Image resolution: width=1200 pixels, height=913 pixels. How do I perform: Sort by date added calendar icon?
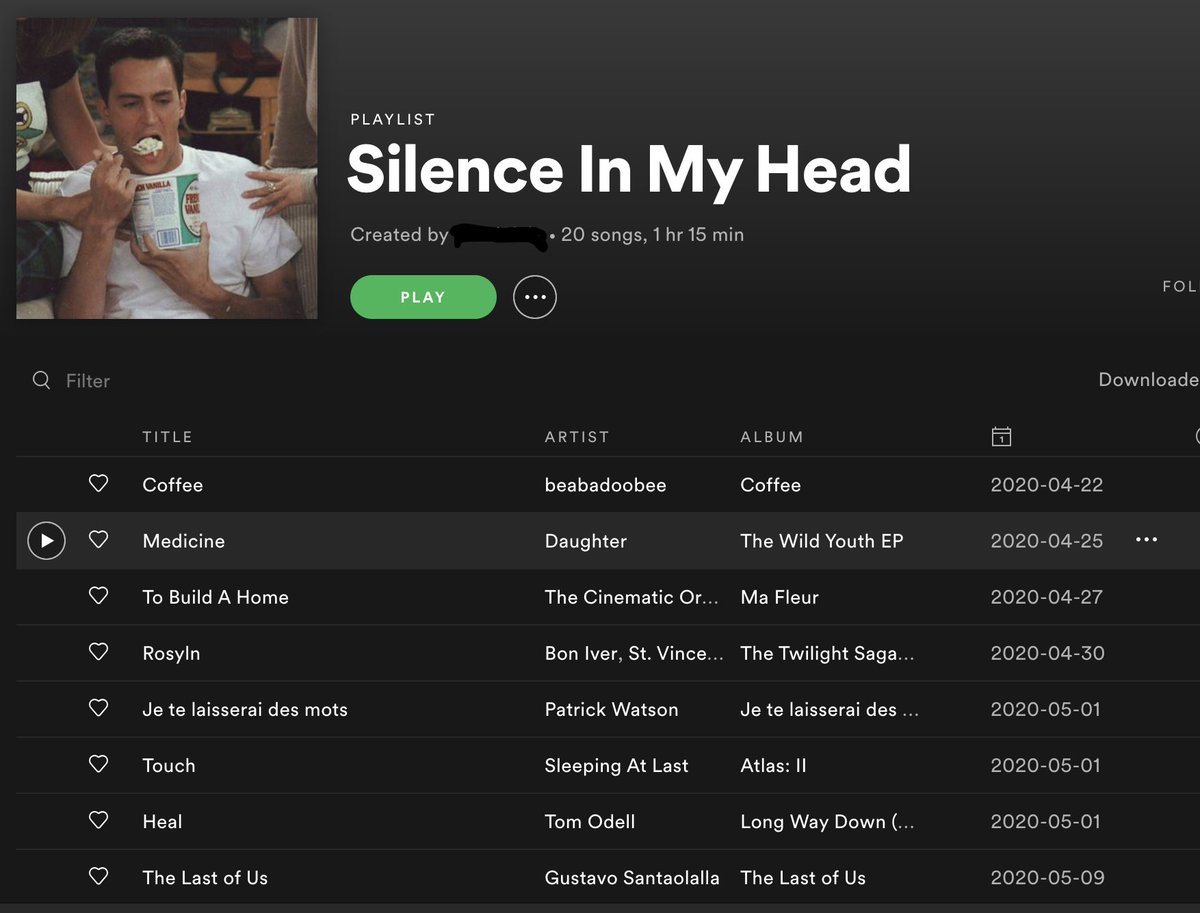tap(1001, 436)
